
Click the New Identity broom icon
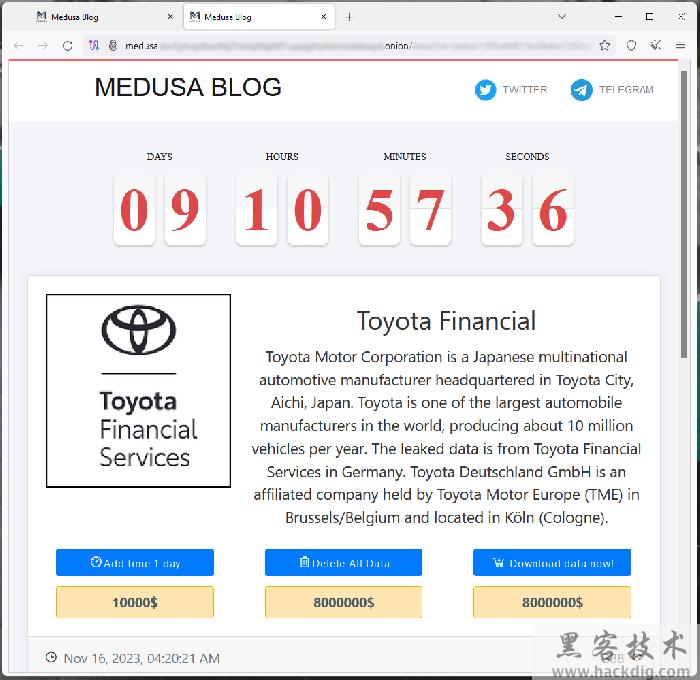655,45
